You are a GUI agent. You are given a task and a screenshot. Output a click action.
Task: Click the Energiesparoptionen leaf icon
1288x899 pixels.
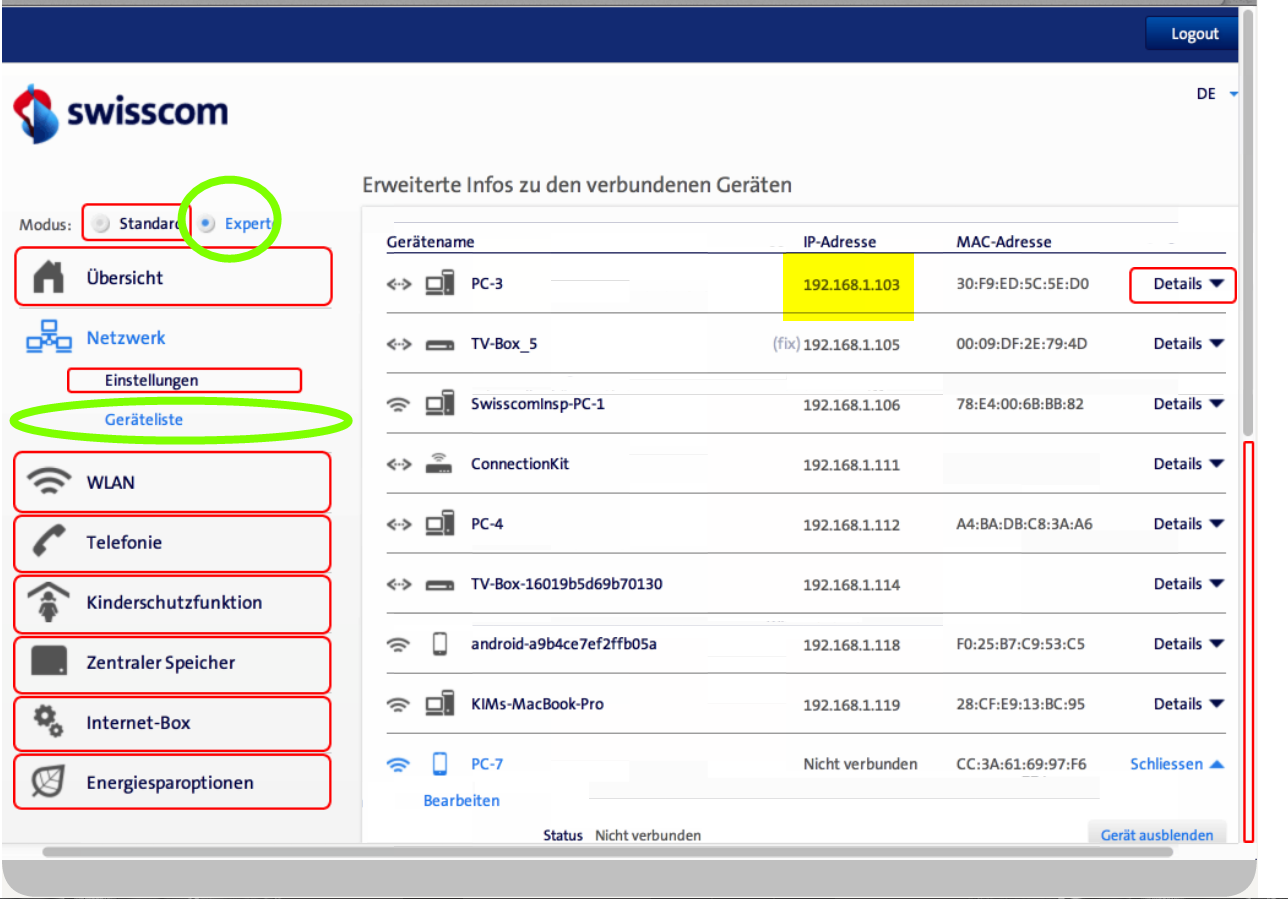pyautogui.click(x=49, y=782)
